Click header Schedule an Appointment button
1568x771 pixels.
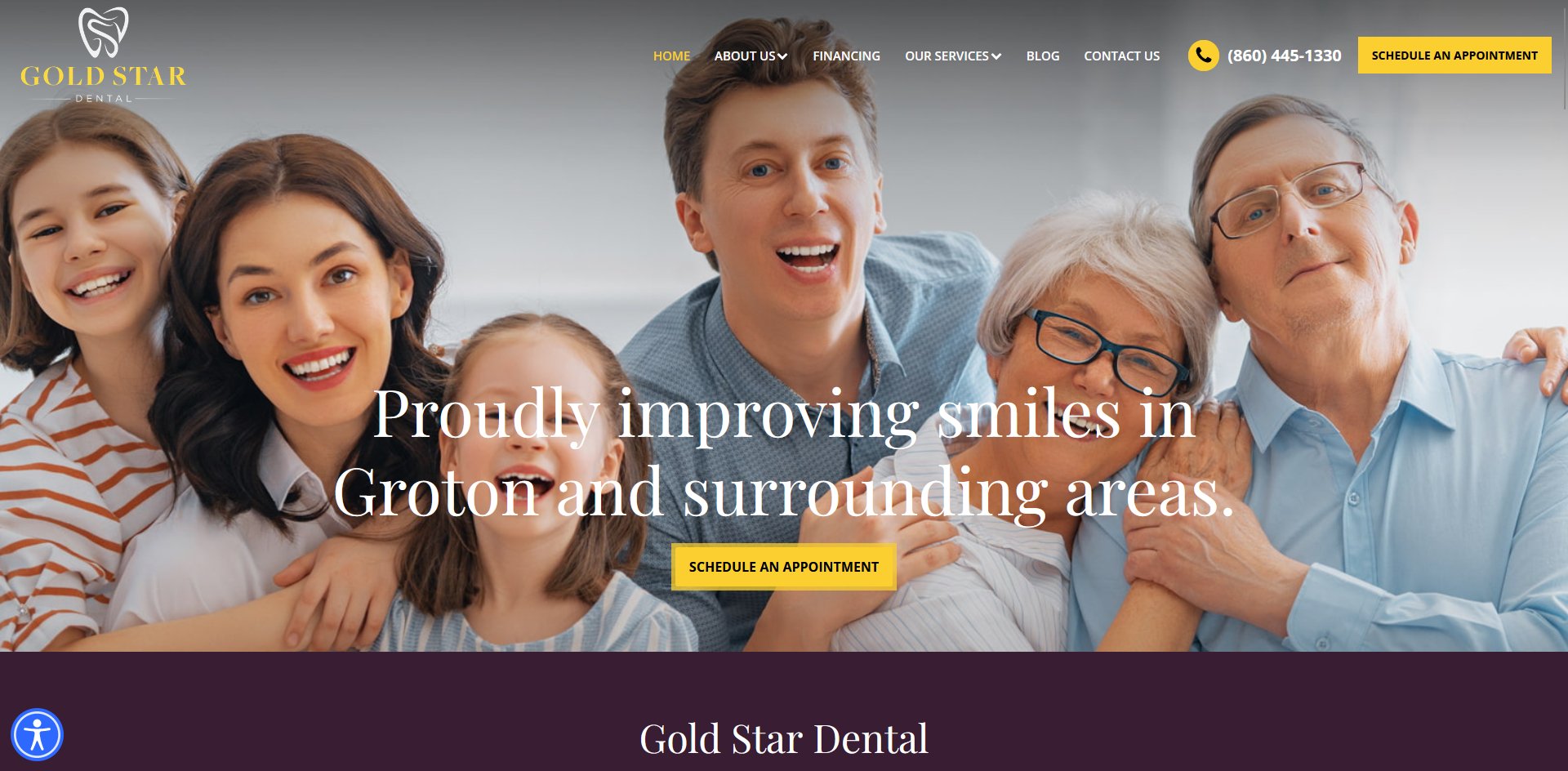(x=1454, y=55)
